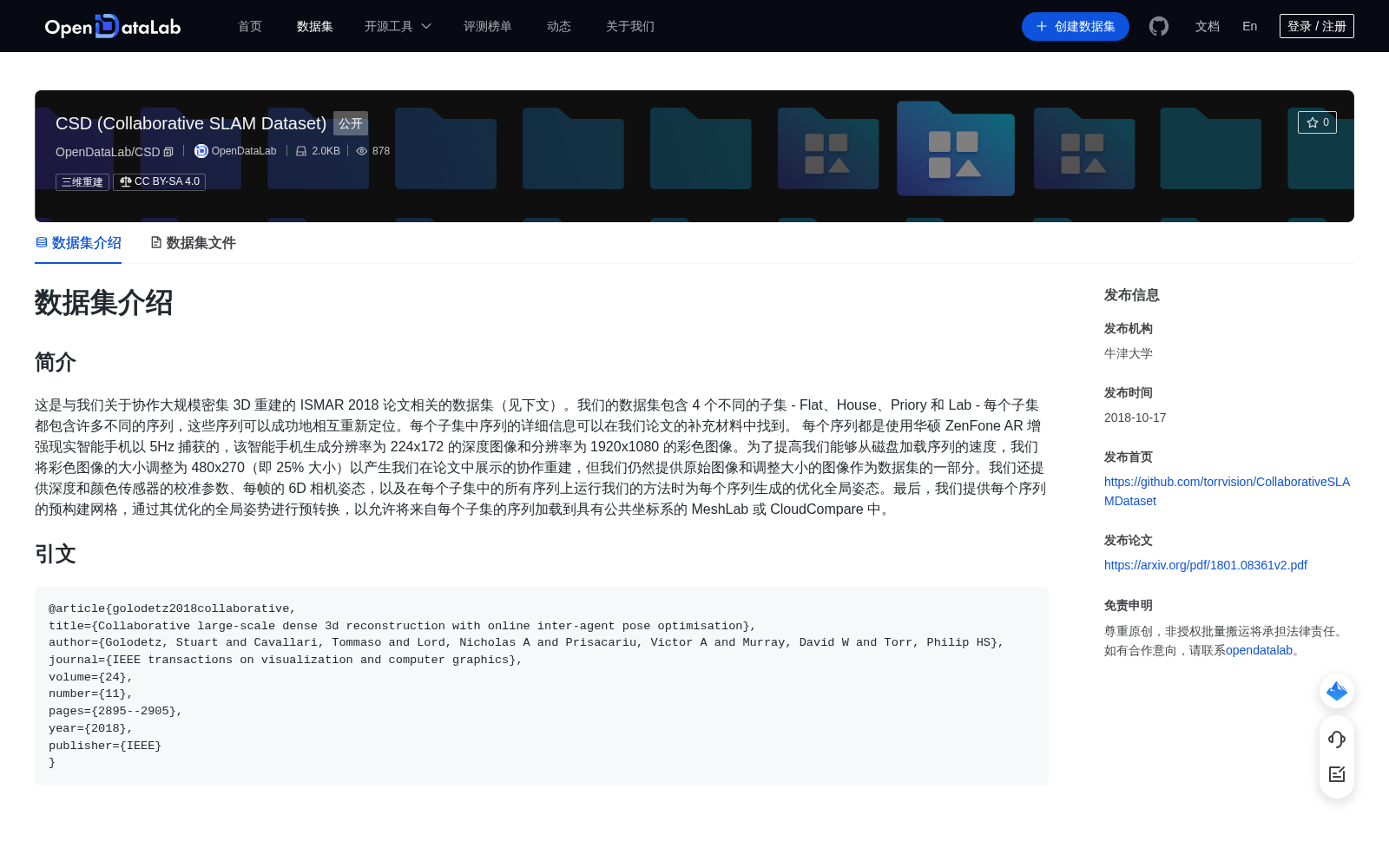The width and height of the screenshot is (1389, 868).
Task: Click the opendatalab contact link
Action: pyautogui.click(x=1259, y=650)
